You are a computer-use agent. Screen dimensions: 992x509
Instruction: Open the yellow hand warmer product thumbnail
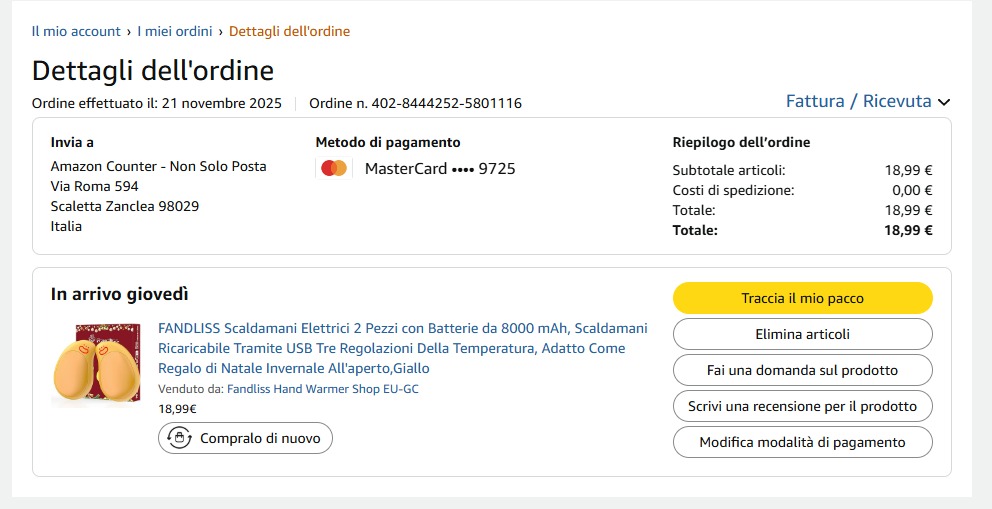[x=97, y=364]
